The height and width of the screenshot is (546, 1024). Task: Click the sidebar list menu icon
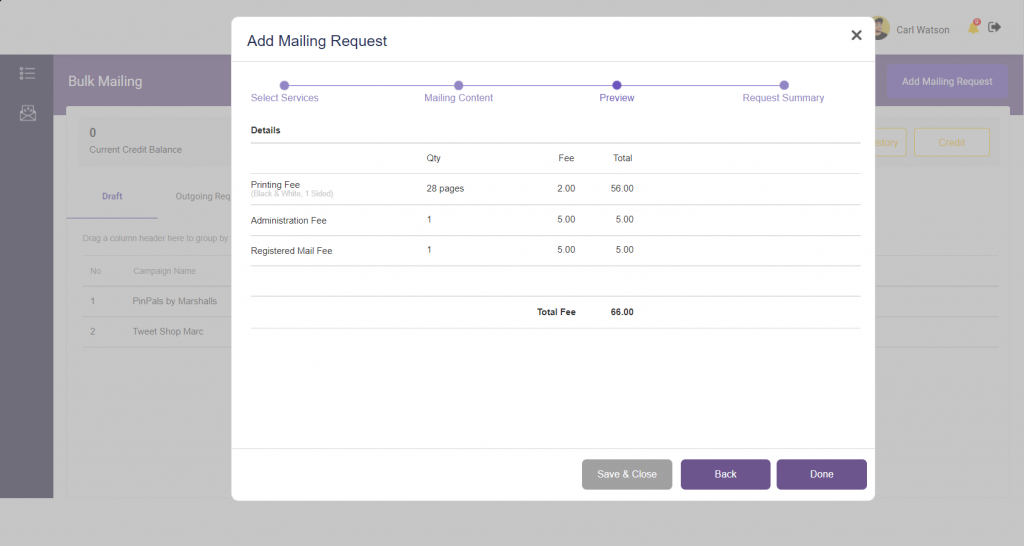point(27,74)
